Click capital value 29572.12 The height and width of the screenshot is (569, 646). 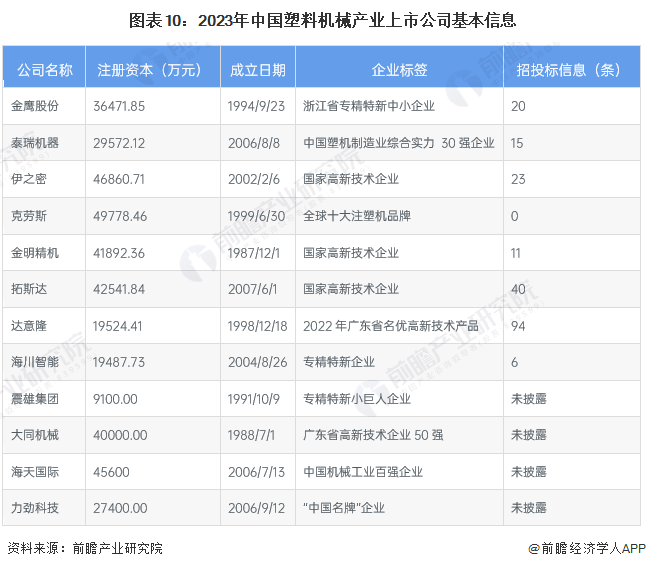[119, 143]
